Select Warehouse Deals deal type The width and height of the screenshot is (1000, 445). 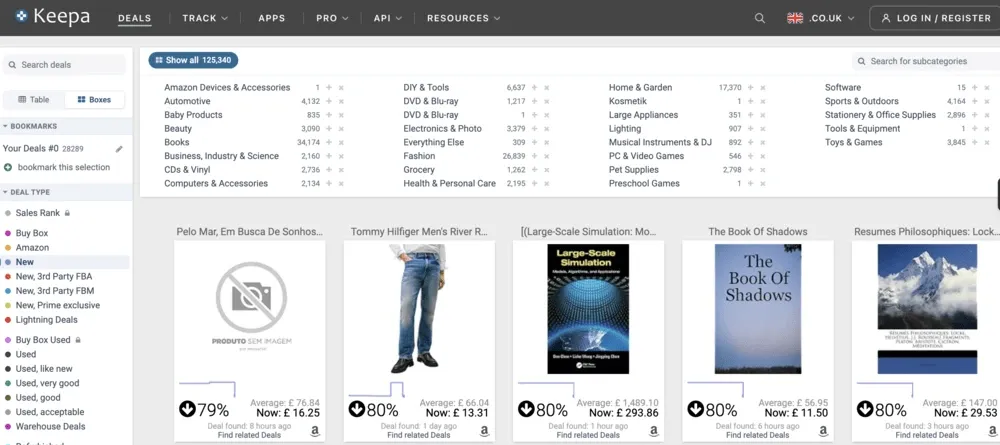50,427
